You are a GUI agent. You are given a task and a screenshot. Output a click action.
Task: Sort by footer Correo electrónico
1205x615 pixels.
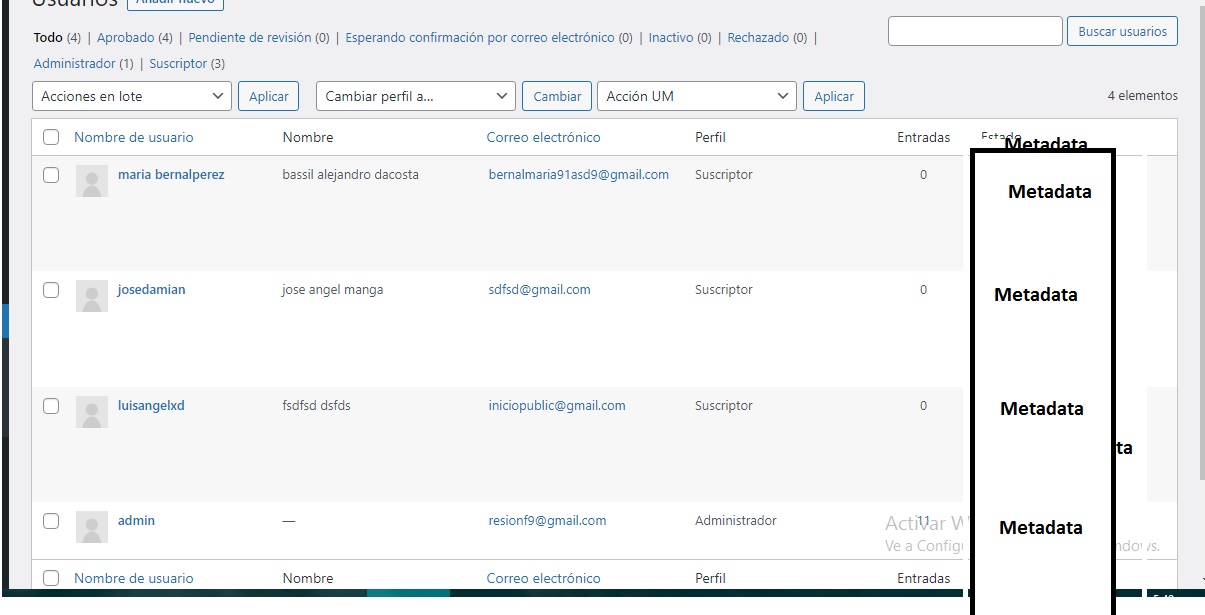point(543,578)
